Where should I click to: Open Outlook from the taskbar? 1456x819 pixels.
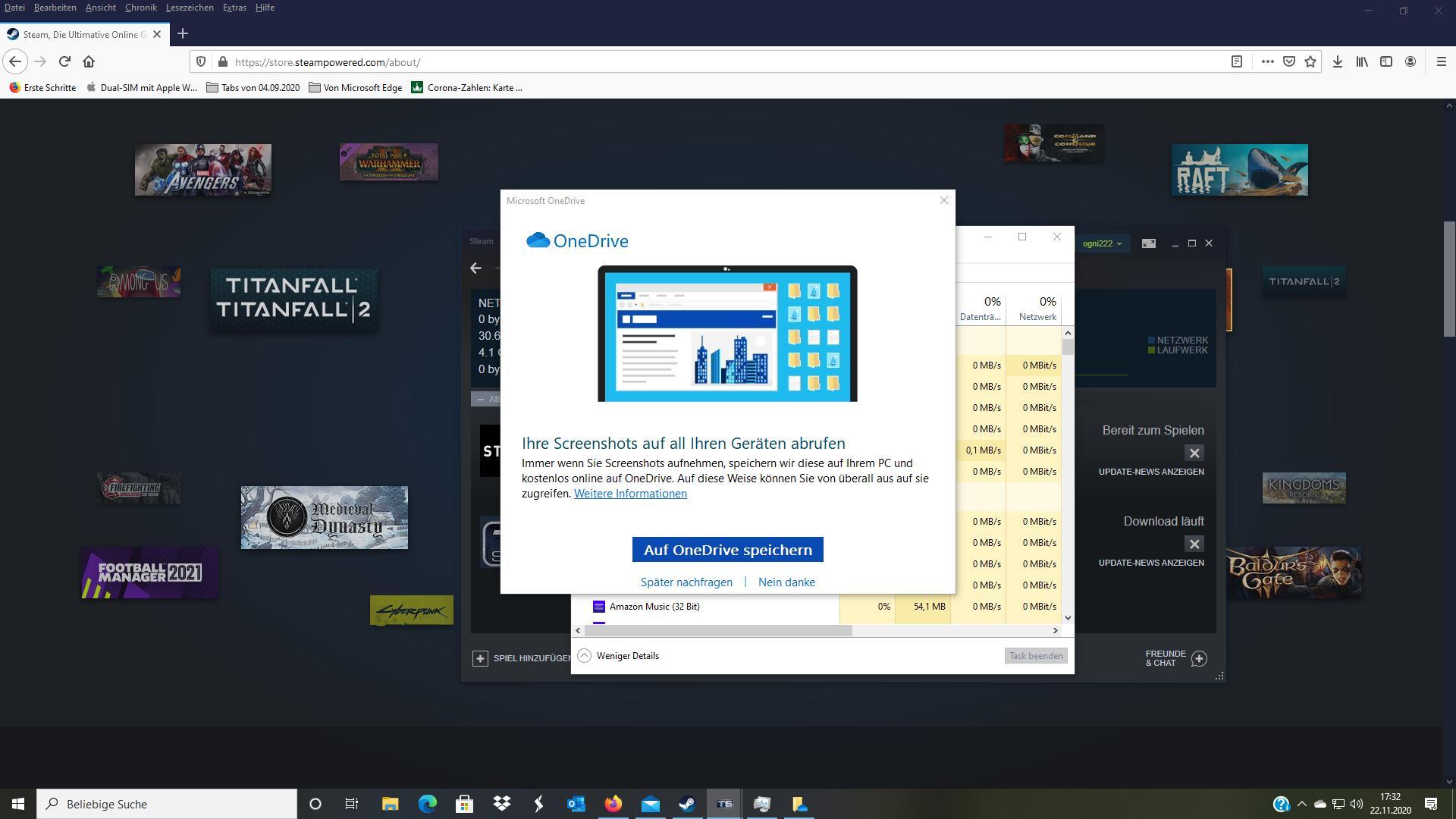click(x=576, y=804)
